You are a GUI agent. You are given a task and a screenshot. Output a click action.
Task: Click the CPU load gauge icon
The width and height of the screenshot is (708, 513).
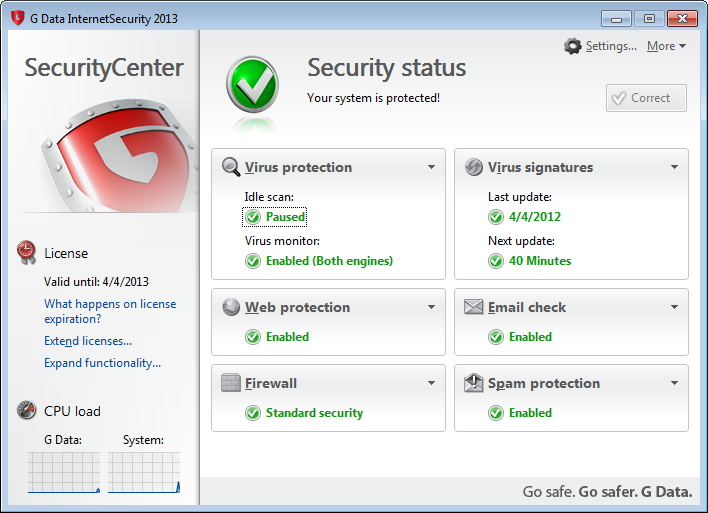(27, 411)
